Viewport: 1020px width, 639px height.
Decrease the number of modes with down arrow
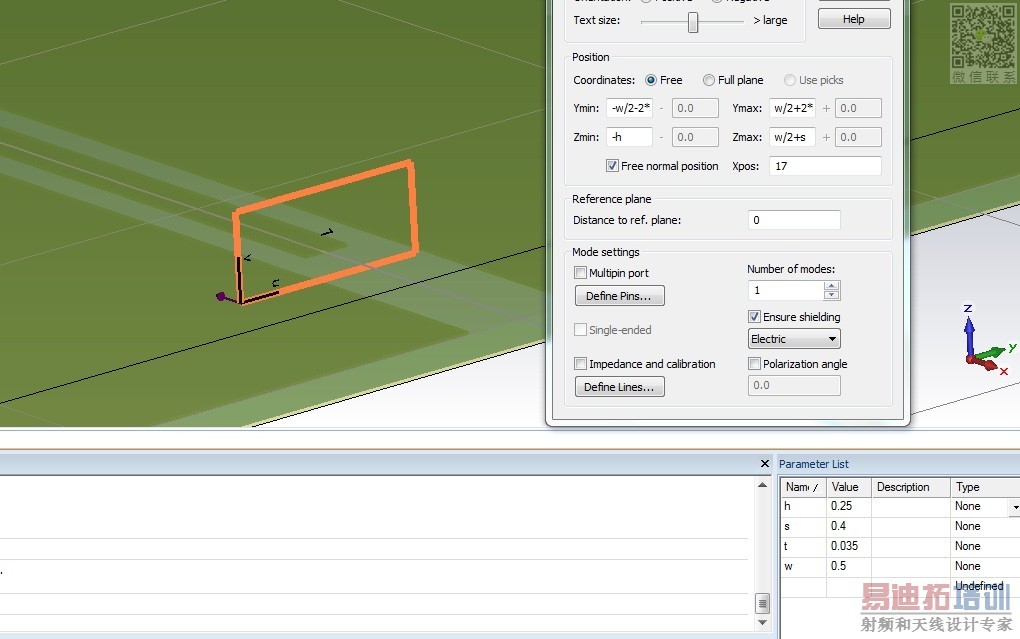coord(831,295)
